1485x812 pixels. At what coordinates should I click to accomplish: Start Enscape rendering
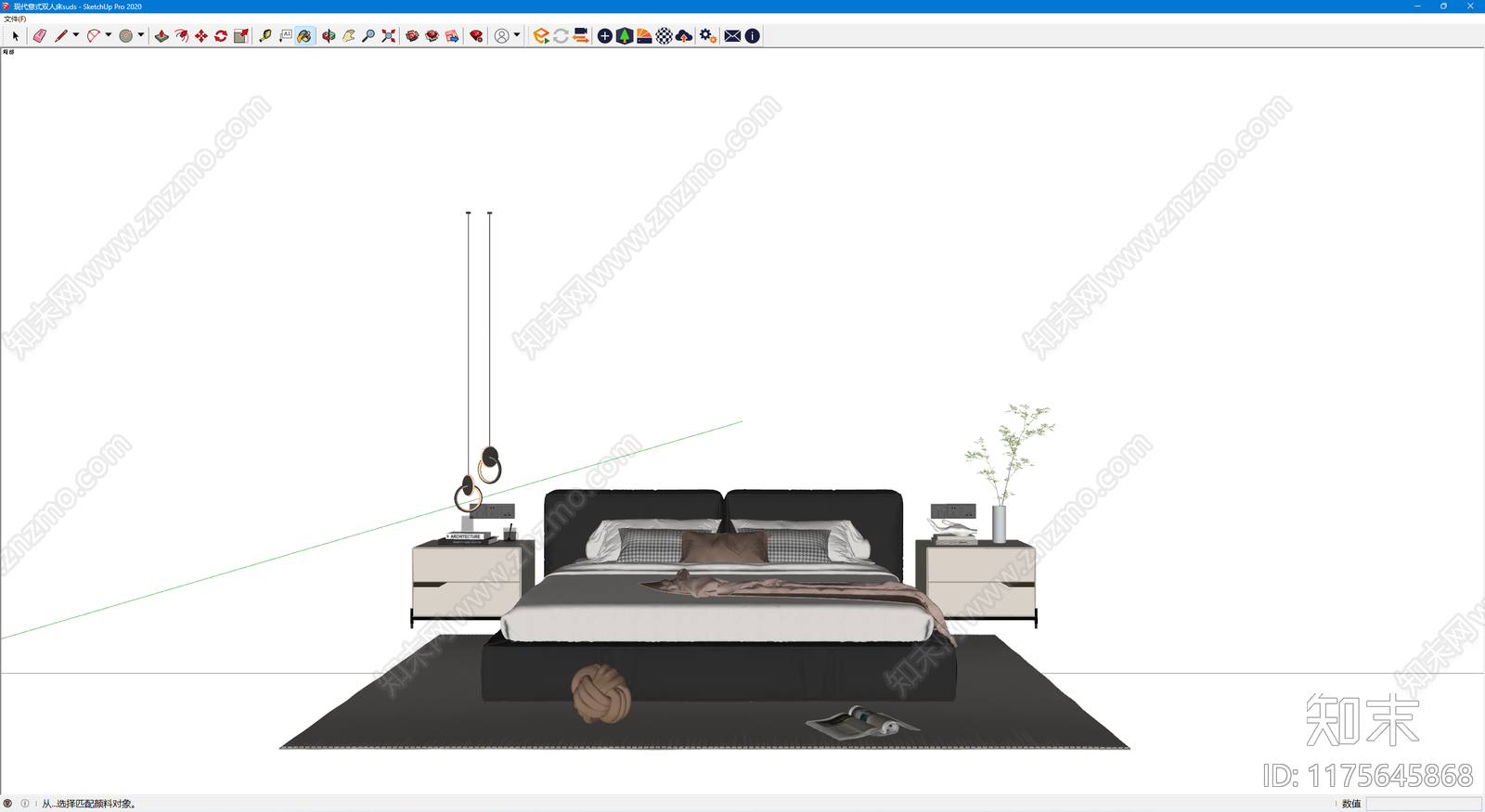(x=541, y=36)
